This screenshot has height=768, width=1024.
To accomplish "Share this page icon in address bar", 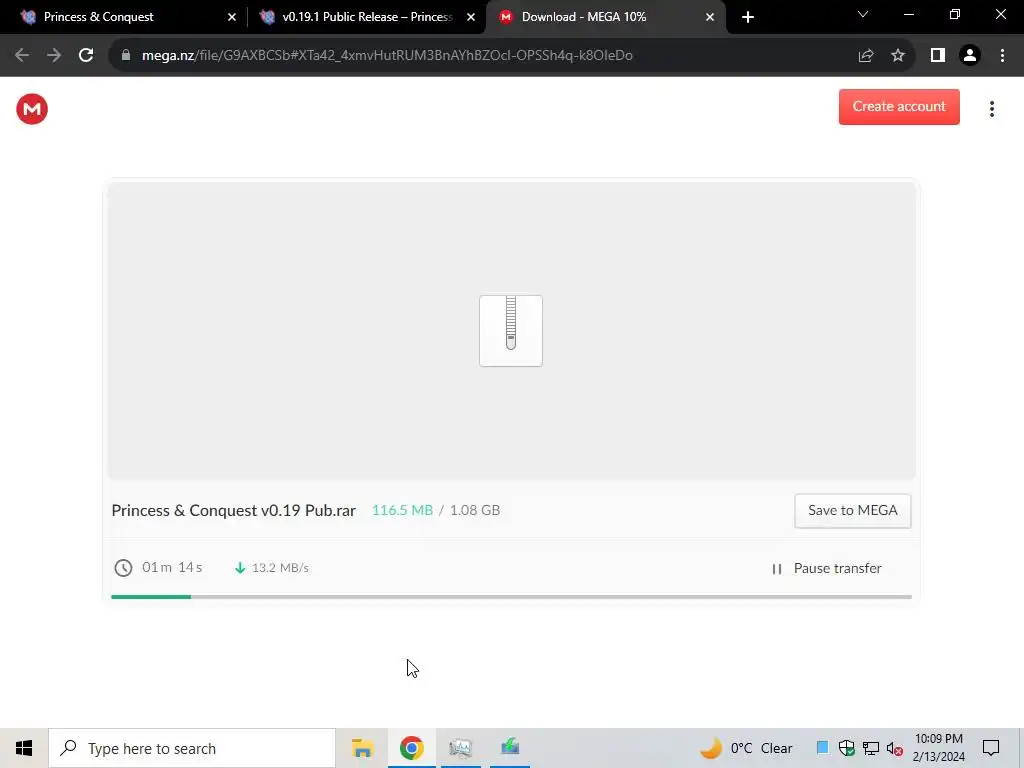I will point(866,56).
